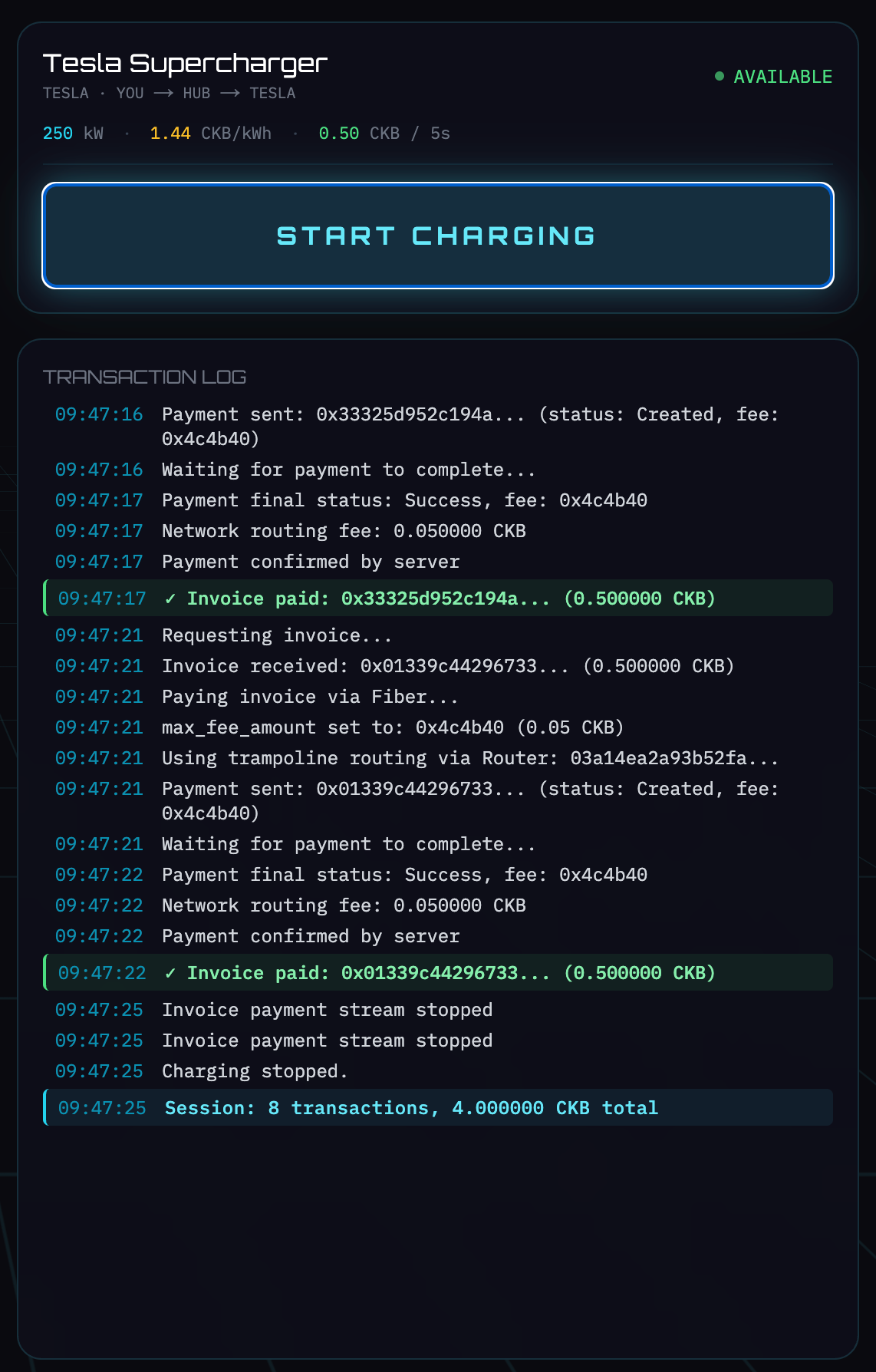This screenshot has width=876, height=1372.
Task: Click the TESLA · YOU route subtitle start
Action: [94, 94]
